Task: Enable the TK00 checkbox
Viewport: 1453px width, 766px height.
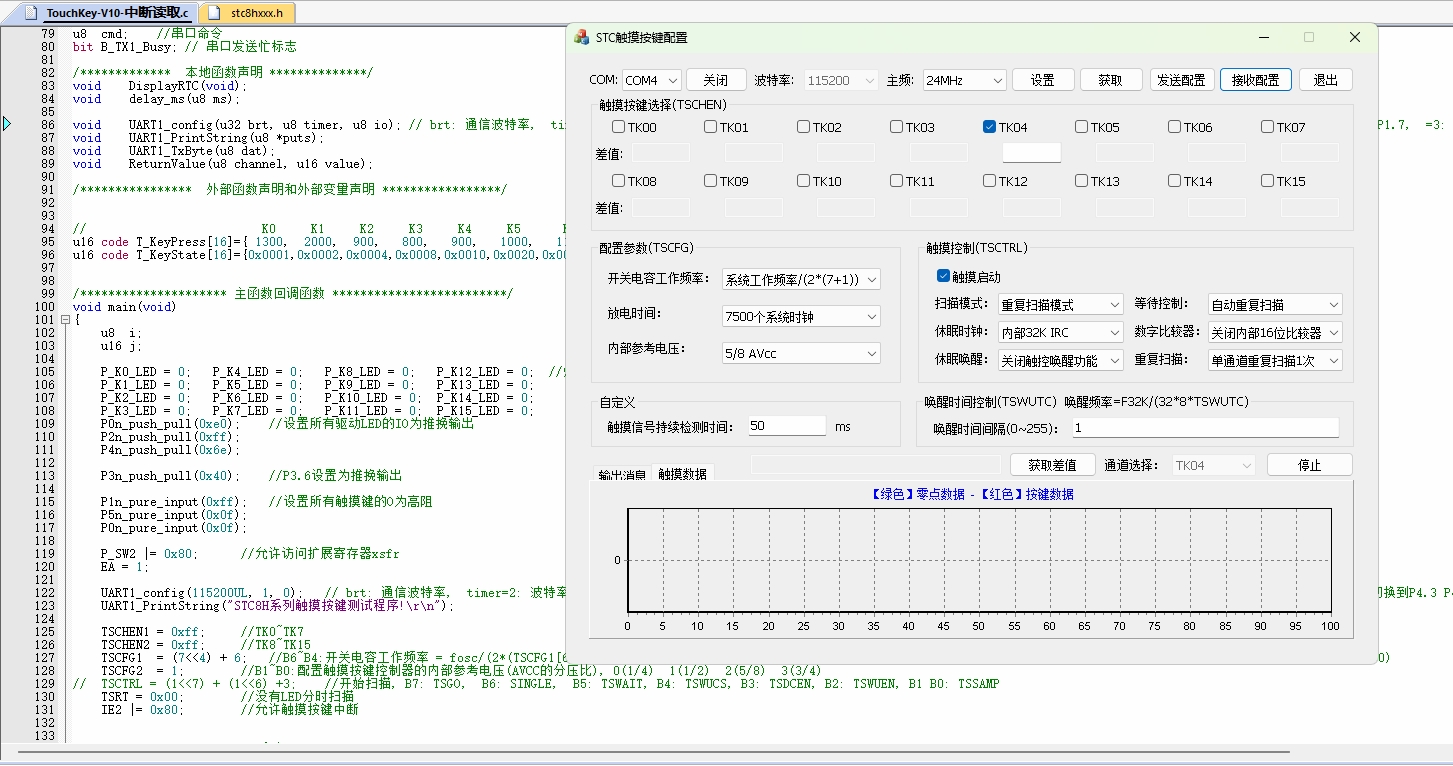Action: [x=618, y=127]
